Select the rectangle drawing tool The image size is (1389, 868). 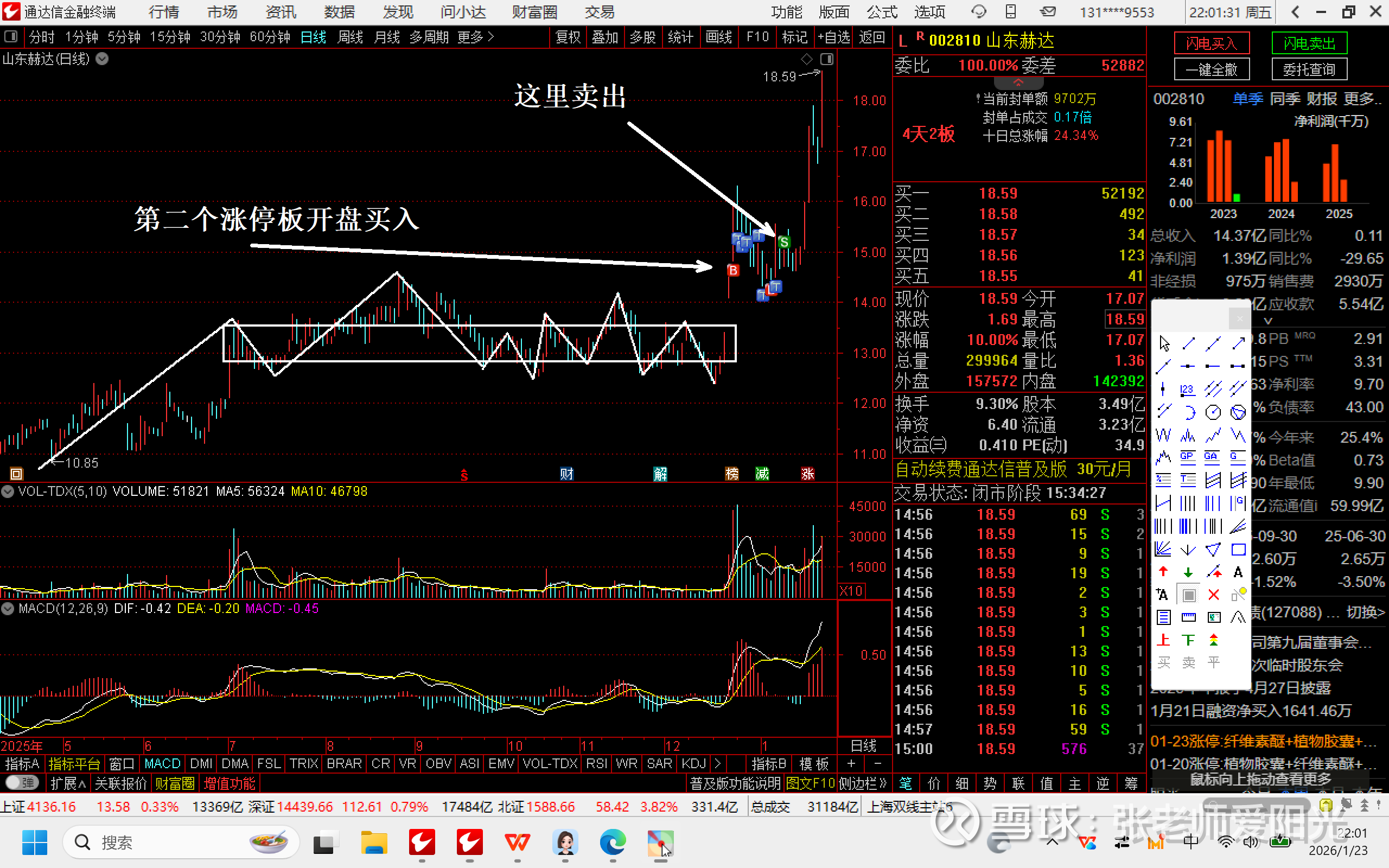pos(1238,550)
